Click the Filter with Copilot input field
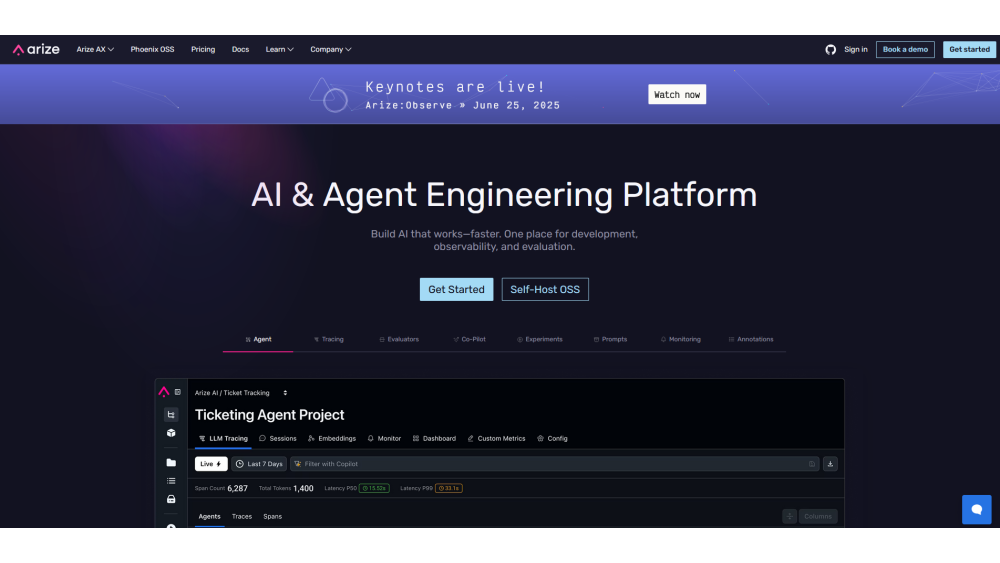Image resolution: width=1000 pixels, height=563 pixels. pyautogui.click(x=554, y=464)
